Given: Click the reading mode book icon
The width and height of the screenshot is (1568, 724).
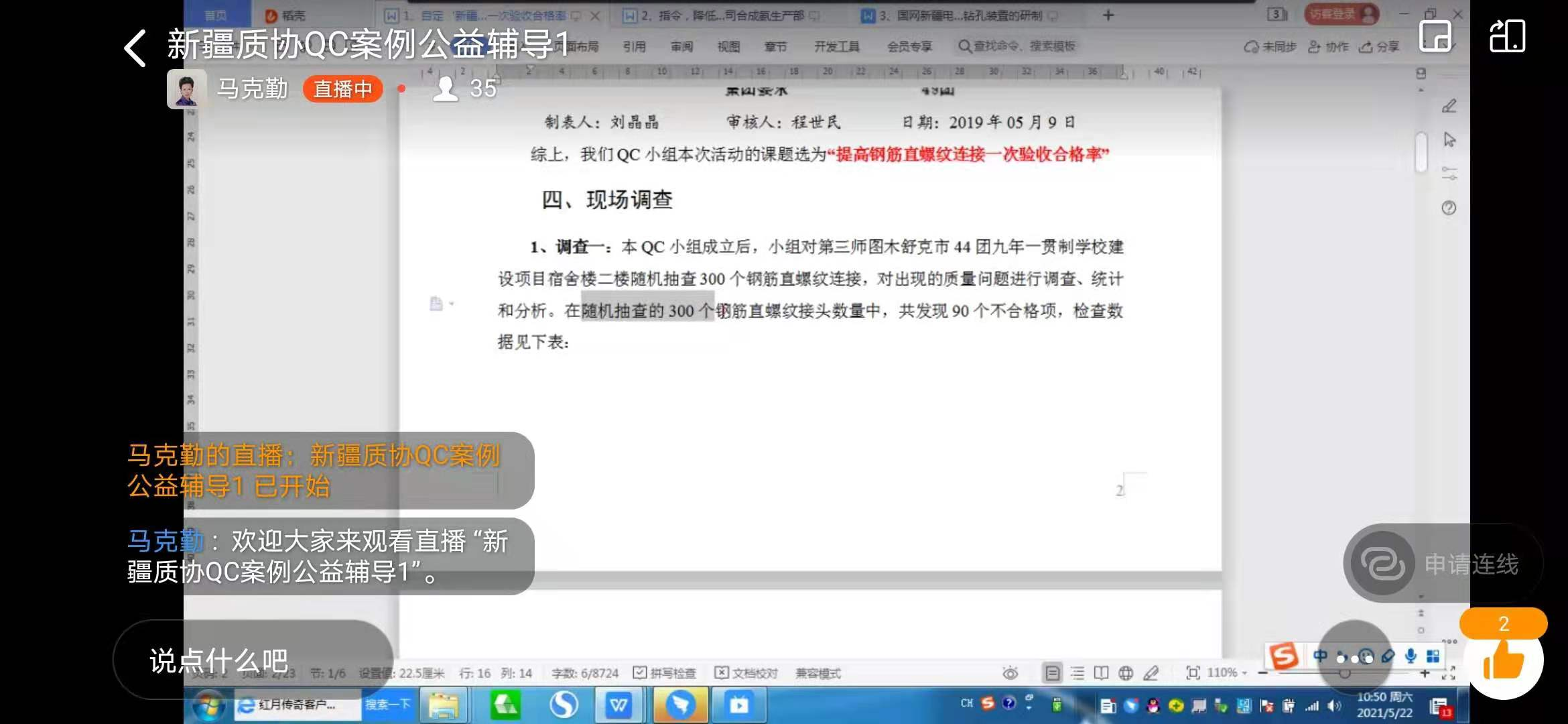Looking at the screenshot, I should pyautogui.click(x=1101, y=672).
